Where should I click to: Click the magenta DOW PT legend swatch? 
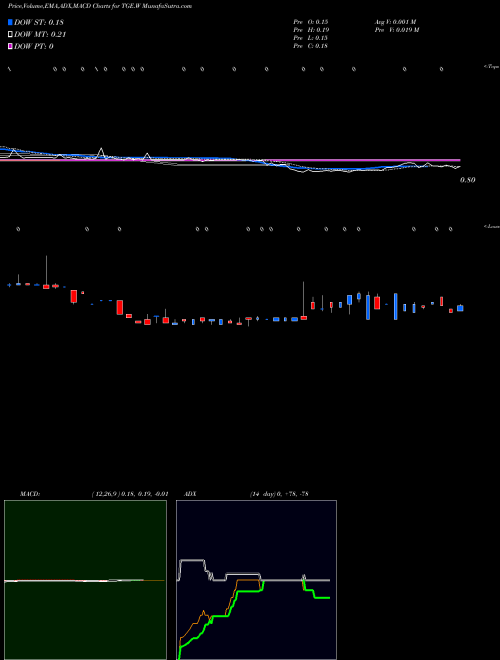pos(11,46)
